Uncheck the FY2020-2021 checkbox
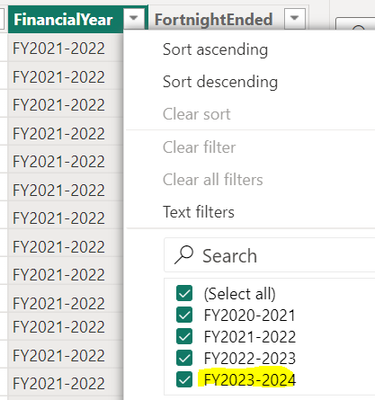This screenshot has height=400, width=375. click(184, 315)
